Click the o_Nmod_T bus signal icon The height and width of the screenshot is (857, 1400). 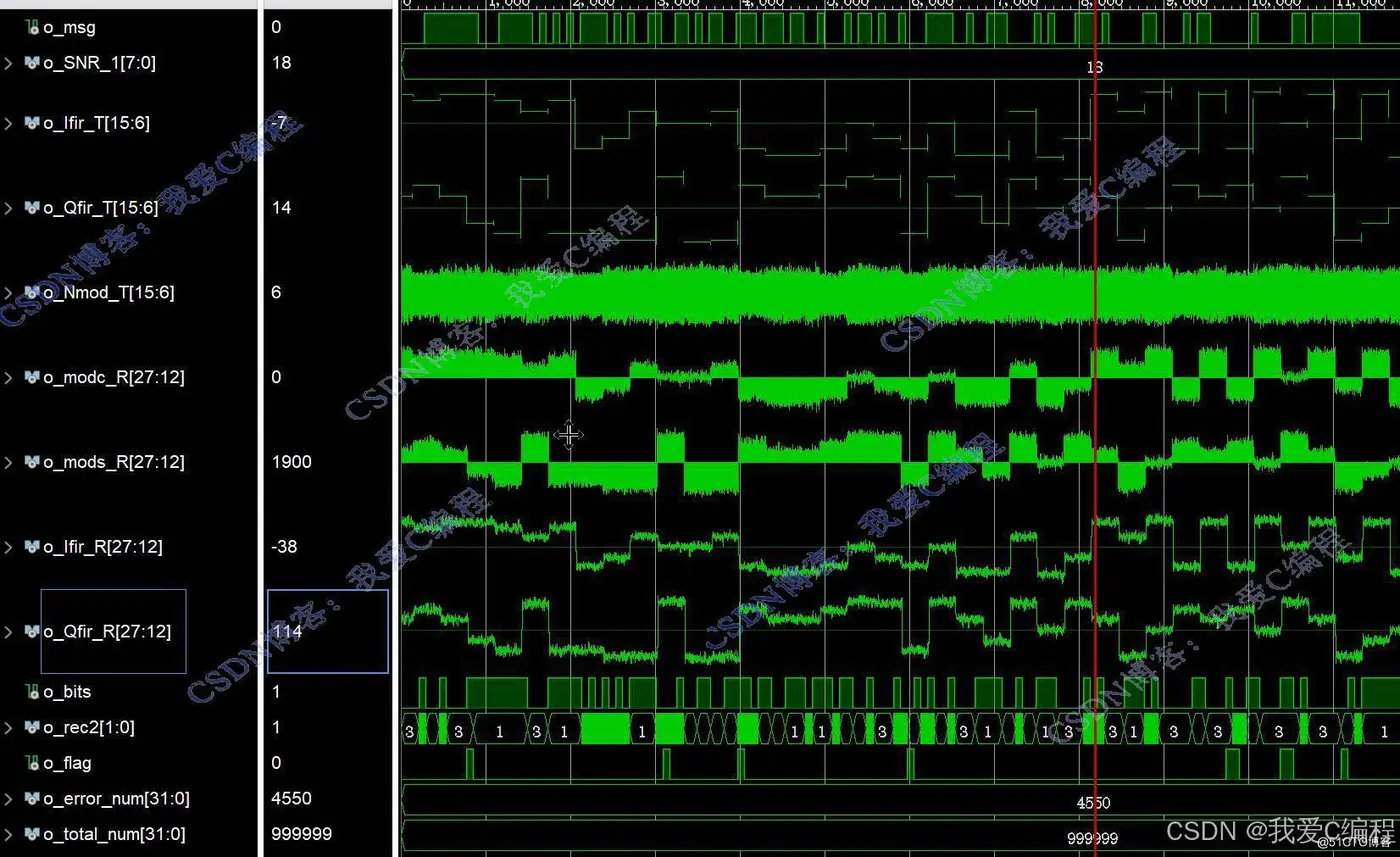32,293
